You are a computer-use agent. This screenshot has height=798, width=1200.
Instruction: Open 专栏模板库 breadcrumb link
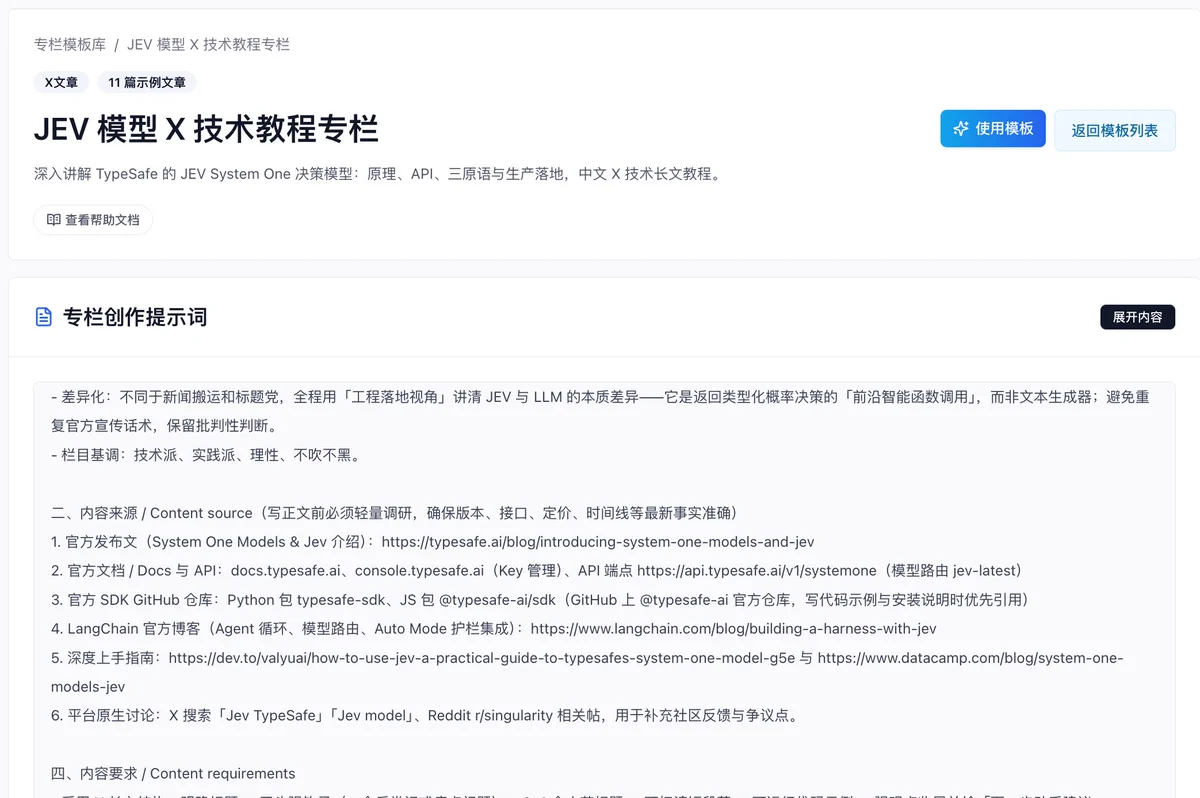click(x=70, y=45)
